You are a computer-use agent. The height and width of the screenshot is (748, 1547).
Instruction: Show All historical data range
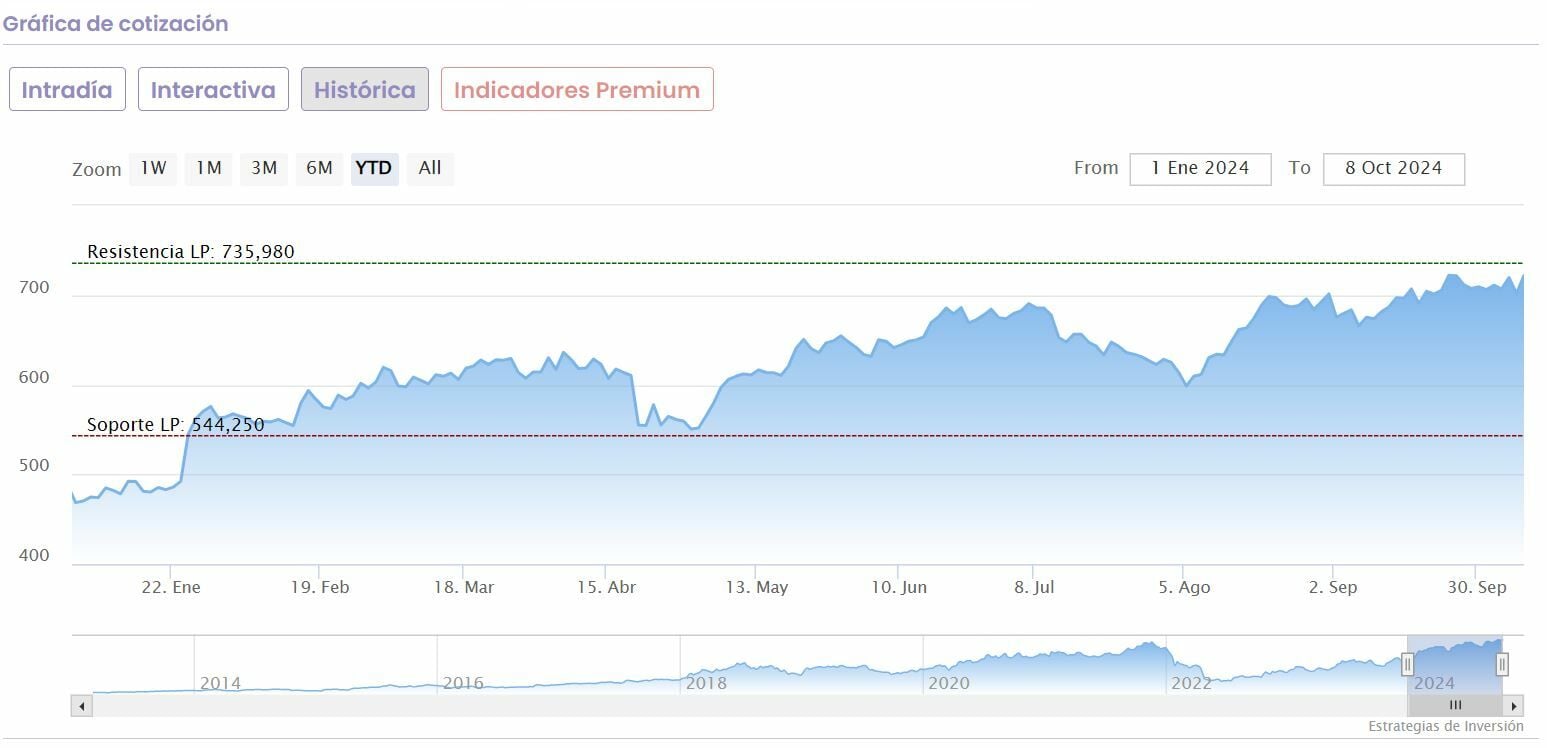point(430,168)
